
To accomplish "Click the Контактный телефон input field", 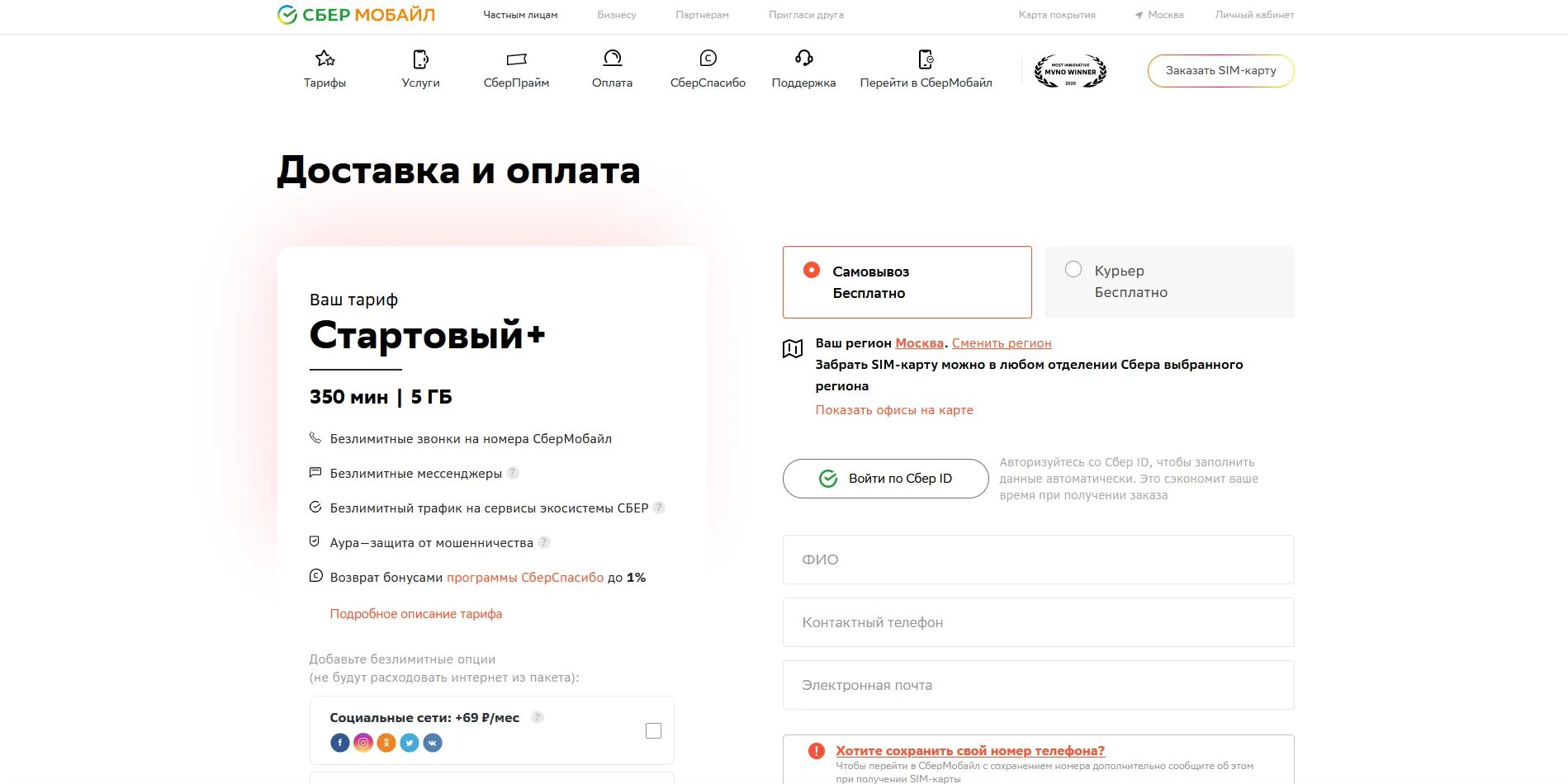I will [1039, 622].
